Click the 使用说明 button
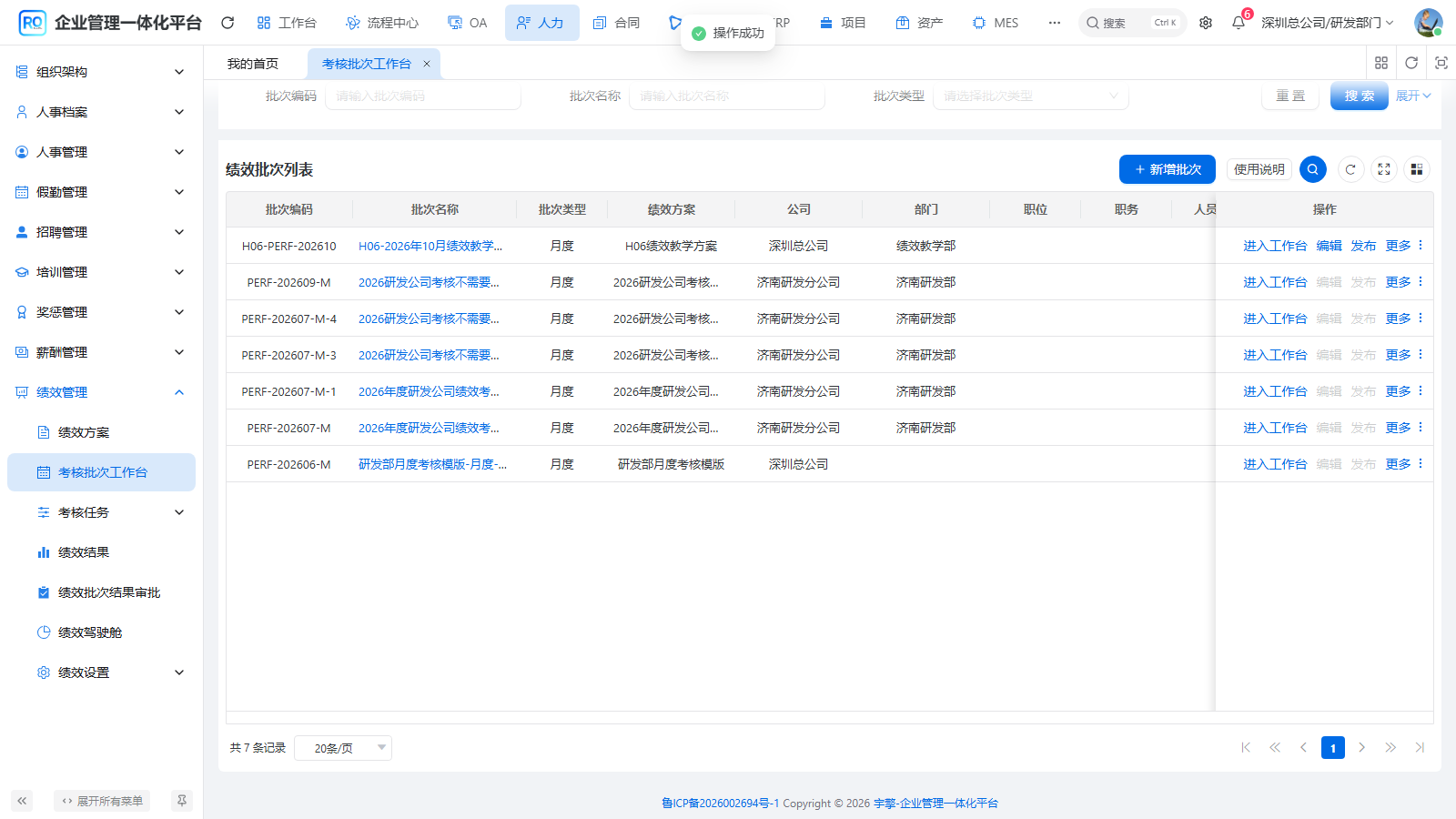Image resolution: width=1456 pixels, height=819 pixels. pyautogui.click(x=1259, y=169)
